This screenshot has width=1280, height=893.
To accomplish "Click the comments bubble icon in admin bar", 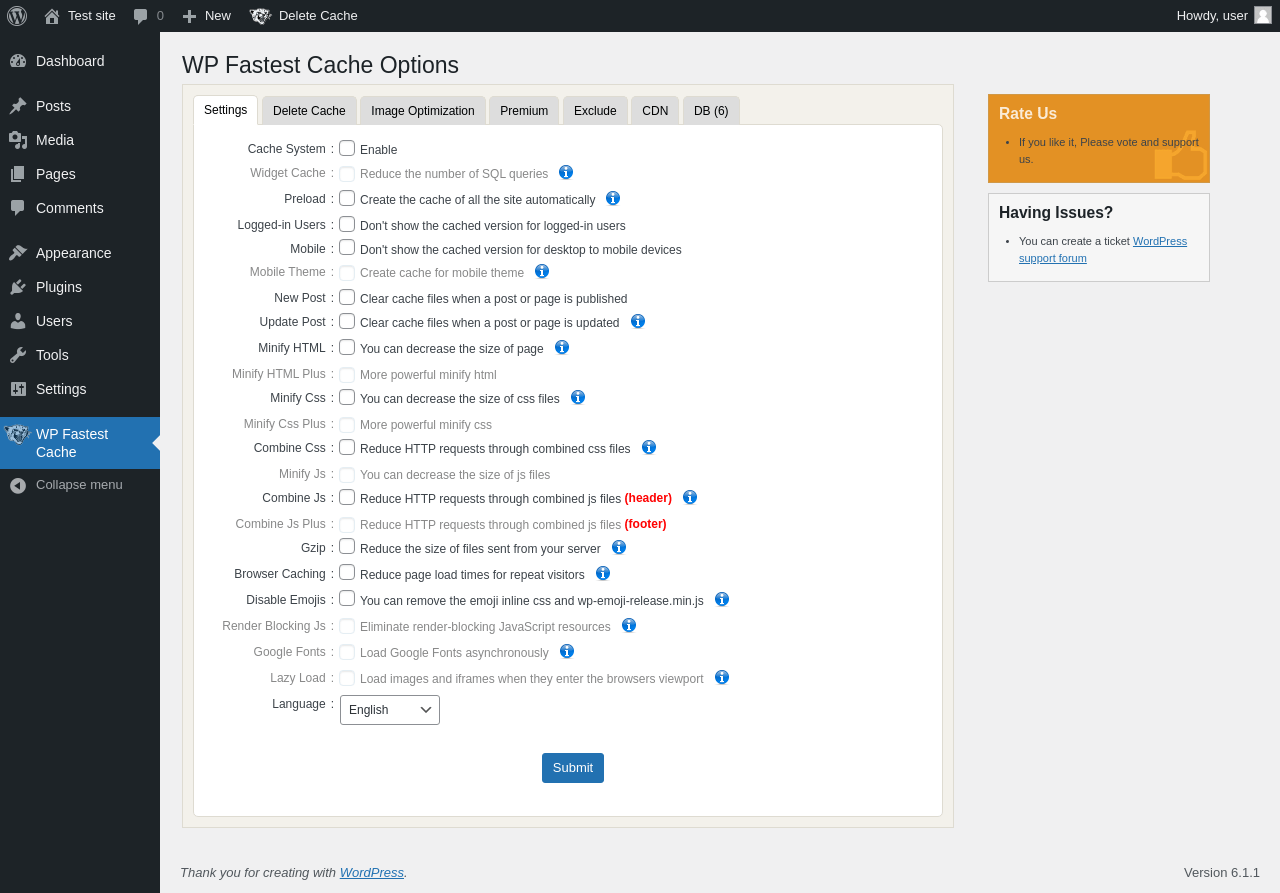I will click(x=141, y=16).
